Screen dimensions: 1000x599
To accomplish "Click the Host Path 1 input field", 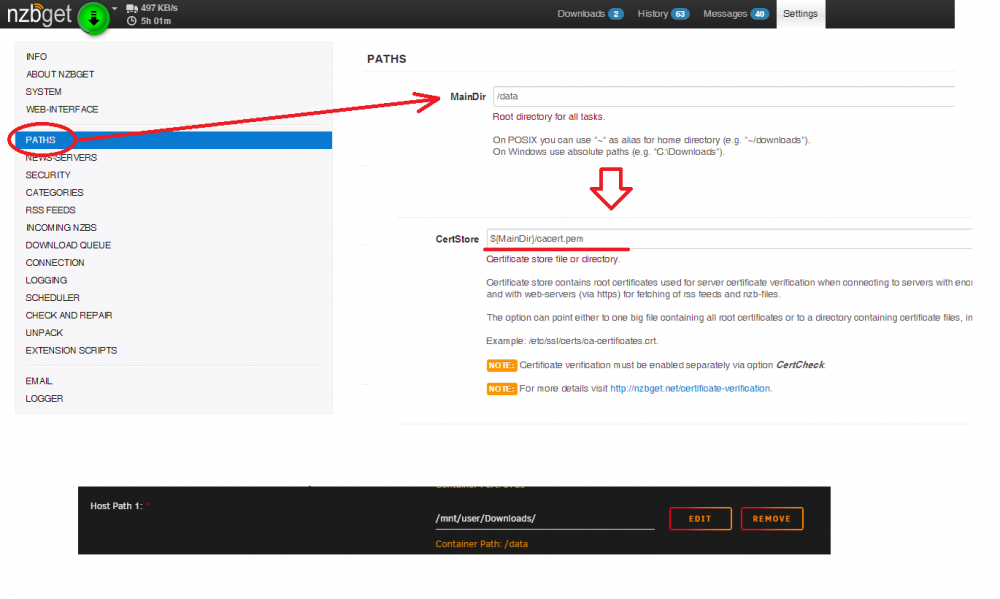I will tap(545, 519).
